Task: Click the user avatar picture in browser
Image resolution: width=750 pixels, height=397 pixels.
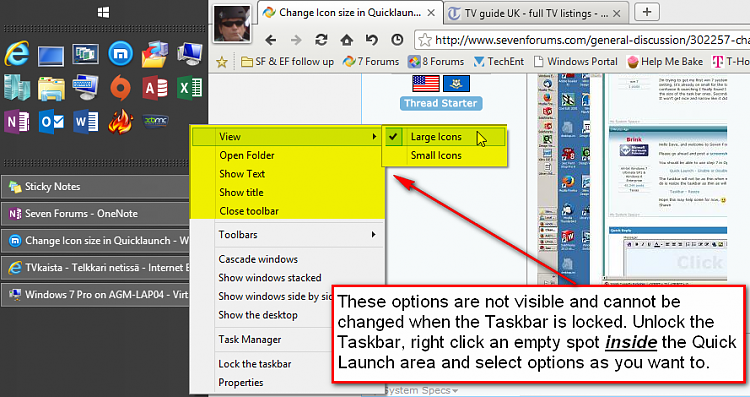Action: pos(232,23)
